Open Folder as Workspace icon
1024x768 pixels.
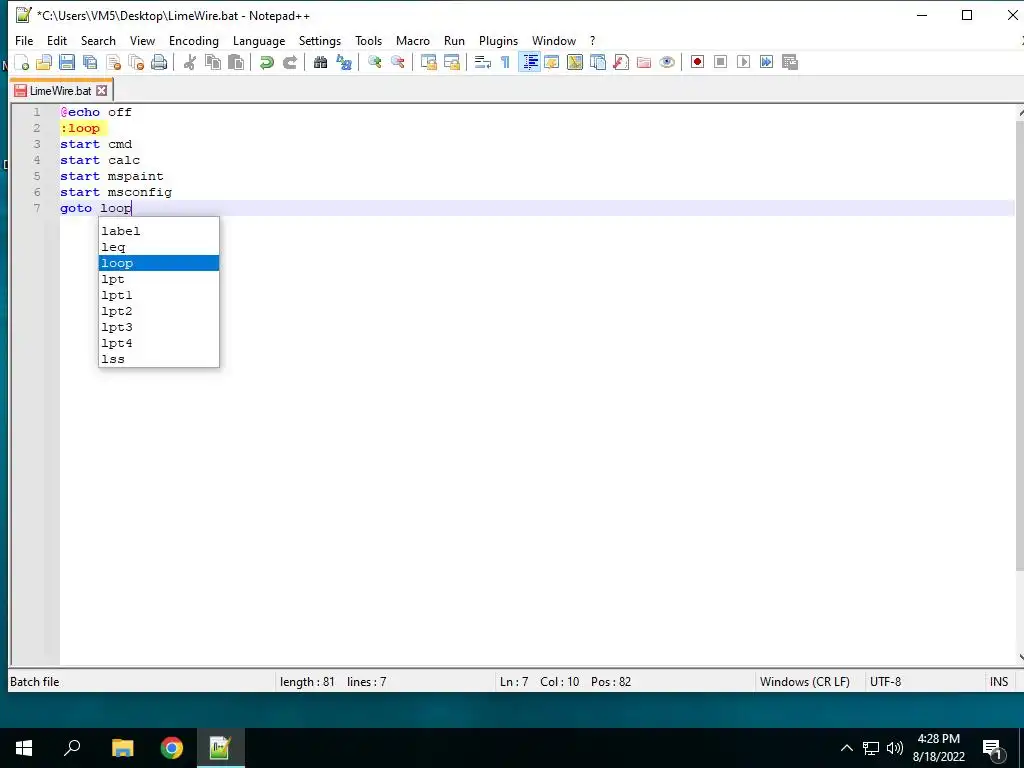644,63
